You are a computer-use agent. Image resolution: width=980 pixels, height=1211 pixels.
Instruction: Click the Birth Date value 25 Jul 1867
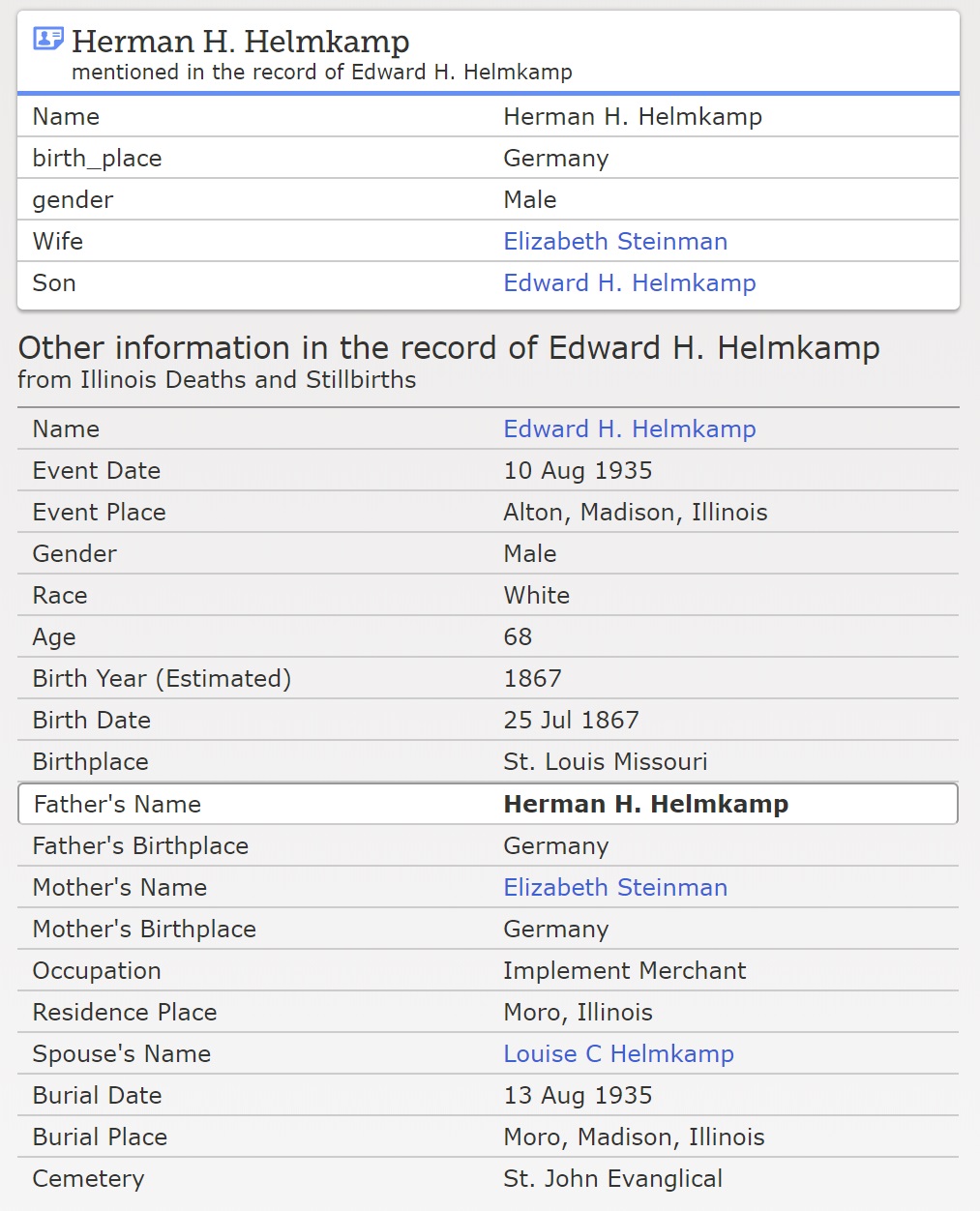pyautogui.click(x=571, y=721)
